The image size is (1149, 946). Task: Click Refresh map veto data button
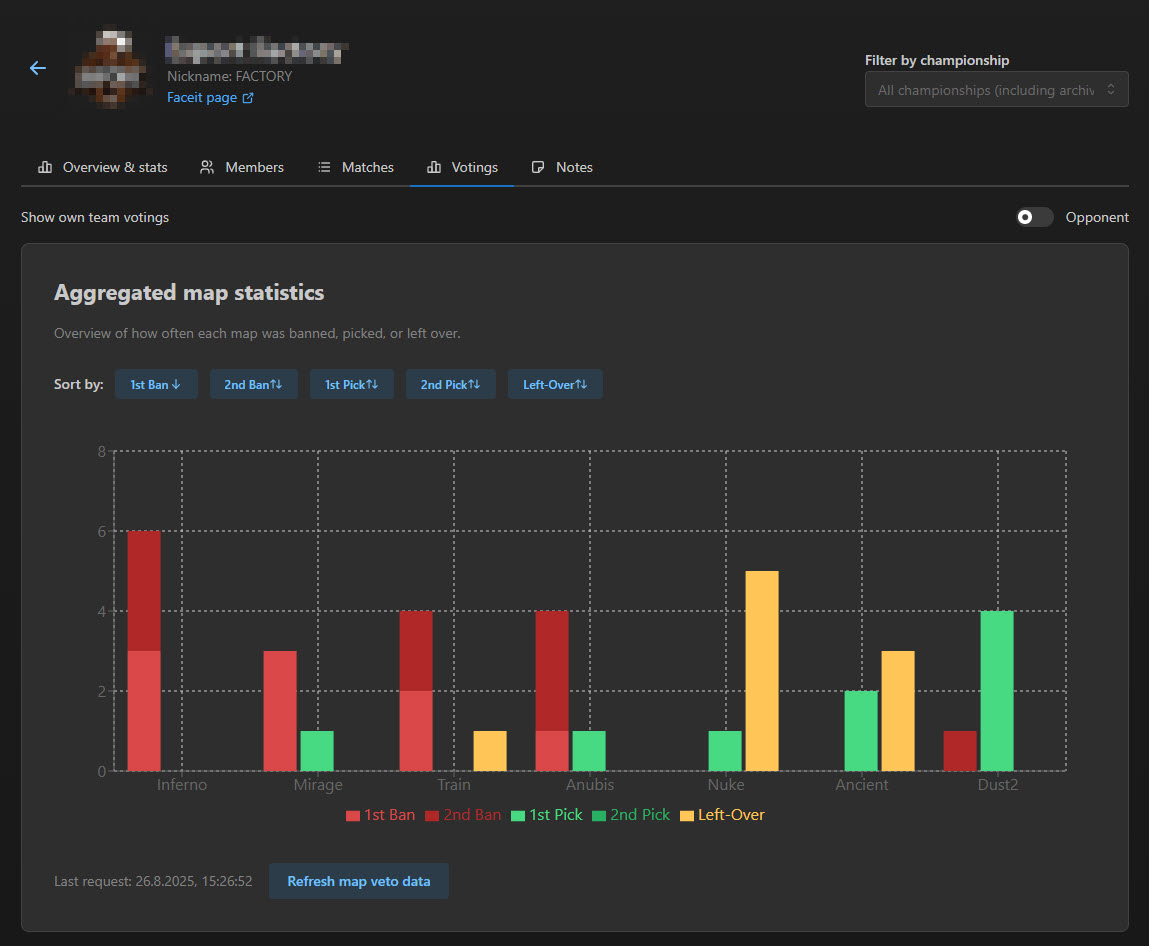pos(359,881)
